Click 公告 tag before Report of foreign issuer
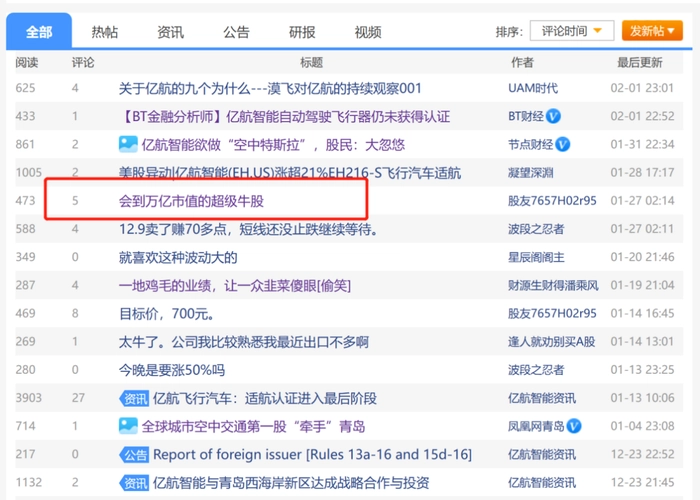 (134, 454)
